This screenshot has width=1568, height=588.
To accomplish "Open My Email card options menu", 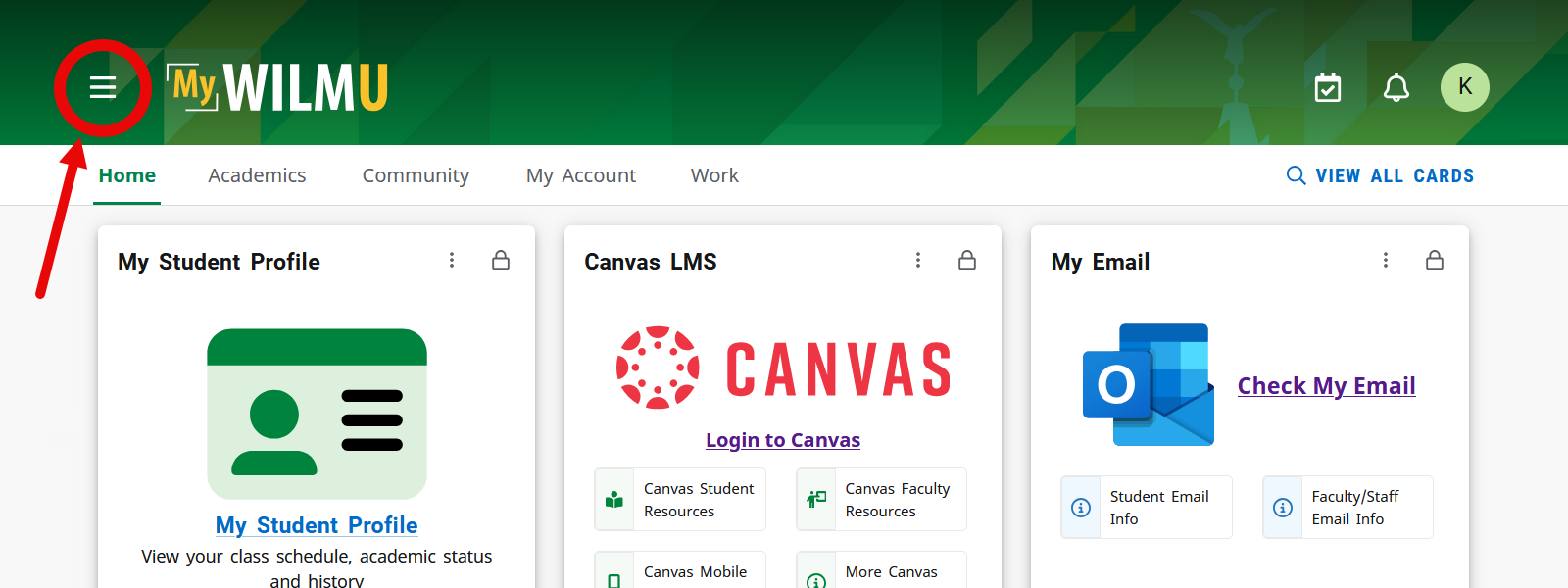I will pyautogui.click(x=1386, y=260).
